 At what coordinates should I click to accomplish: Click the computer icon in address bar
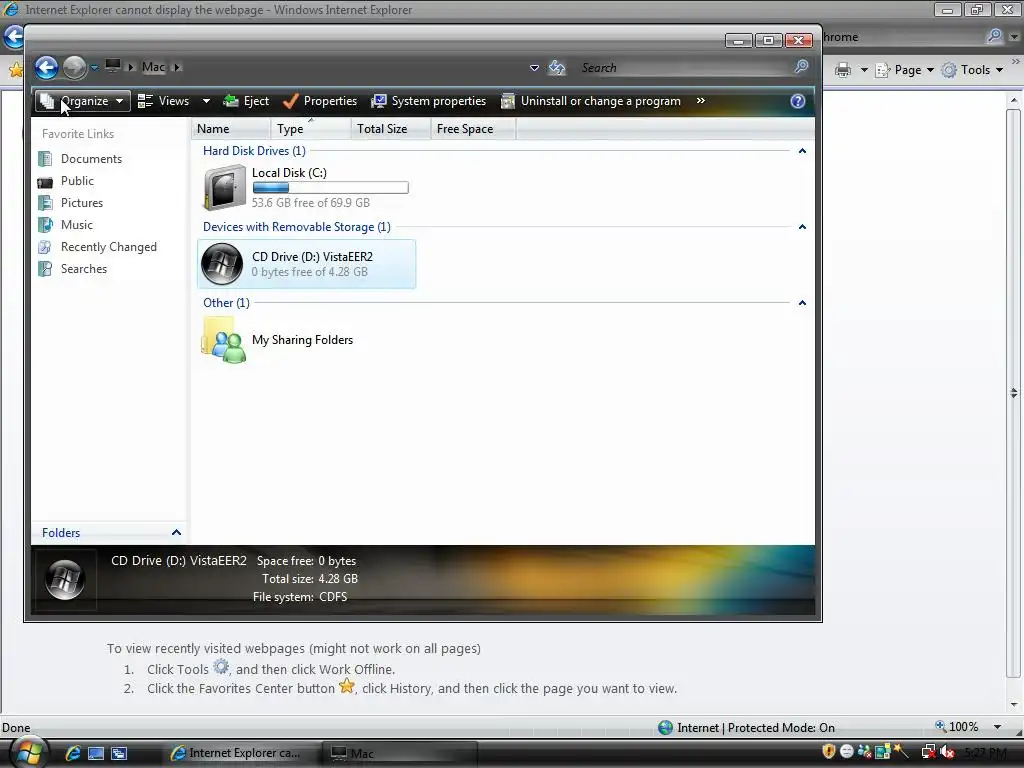coord(113,66)
